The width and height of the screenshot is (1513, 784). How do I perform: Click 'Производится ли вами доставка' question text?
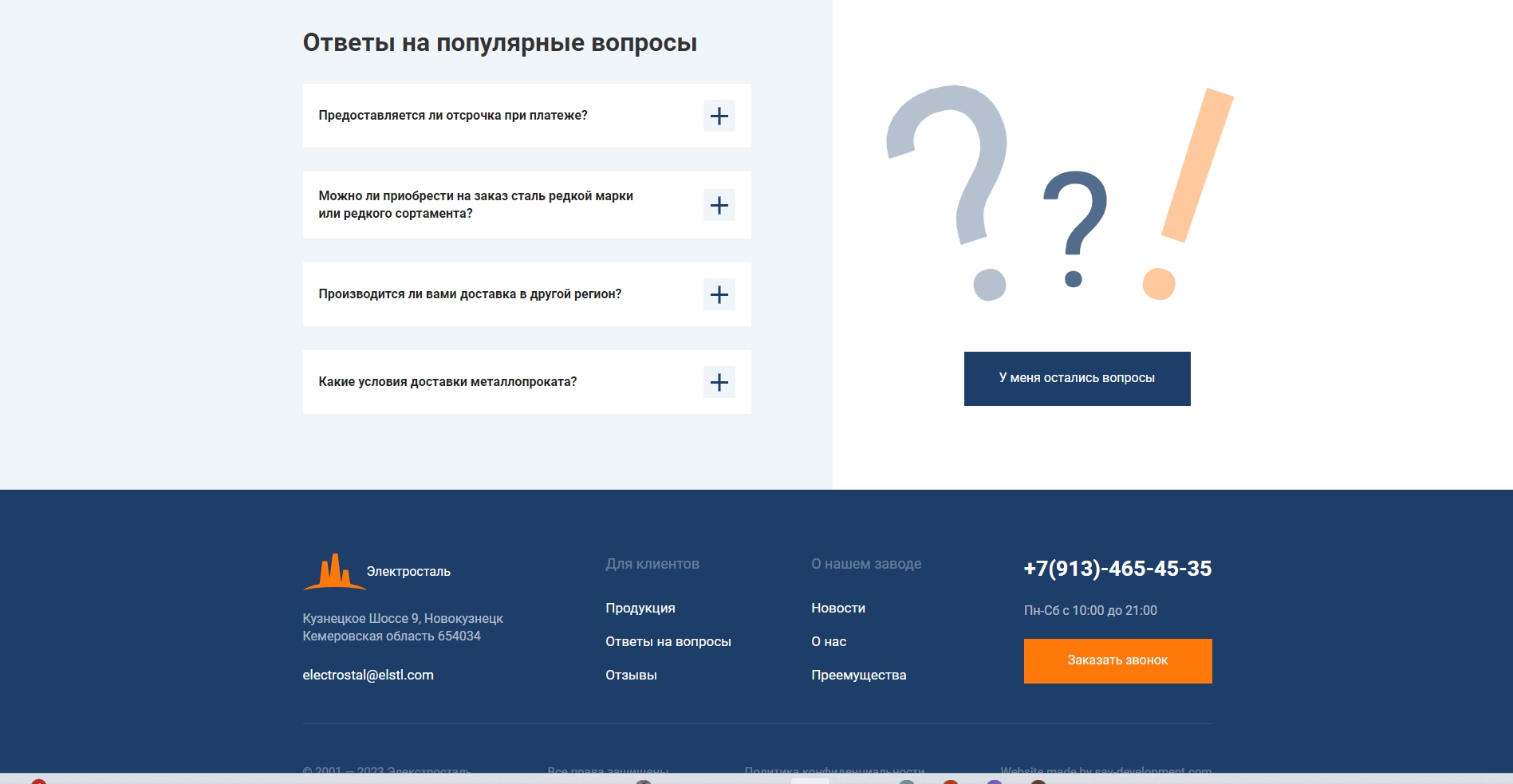click(x=470, y=294)
